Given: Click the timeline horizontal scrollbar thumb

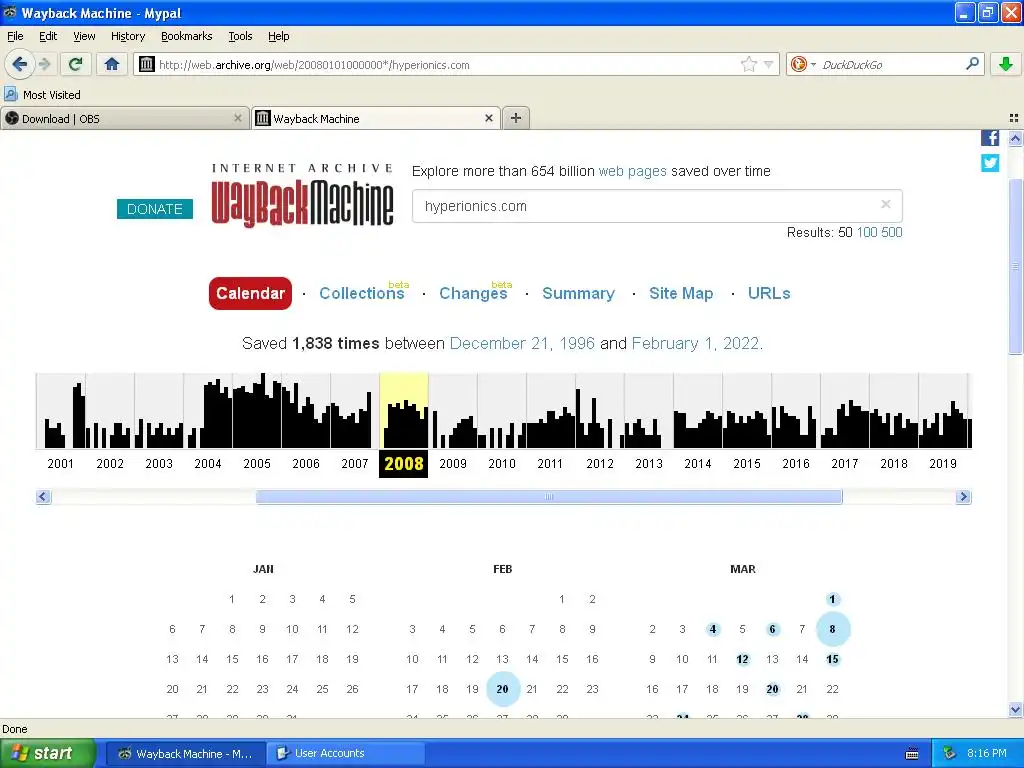Looking at the screenshot, I should click(x=549, y=497).
